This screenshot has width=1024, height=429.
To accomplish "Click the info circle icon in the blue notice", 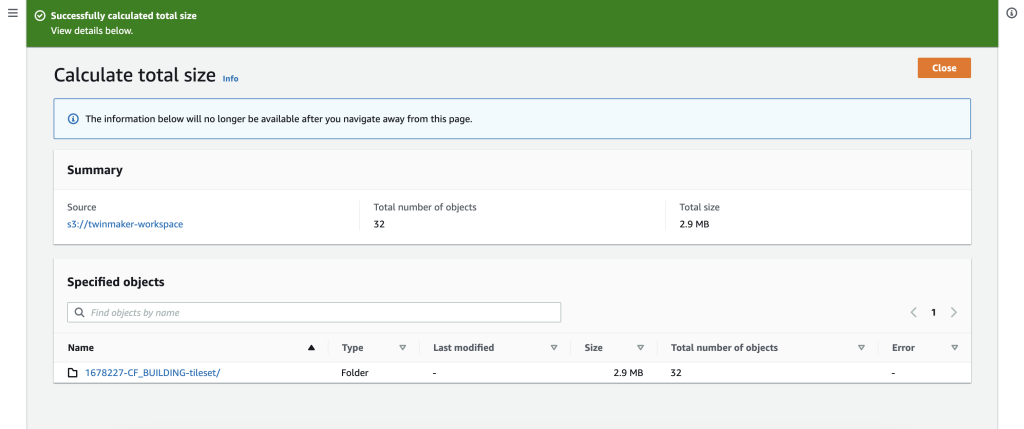I will (x=73, y=119).
